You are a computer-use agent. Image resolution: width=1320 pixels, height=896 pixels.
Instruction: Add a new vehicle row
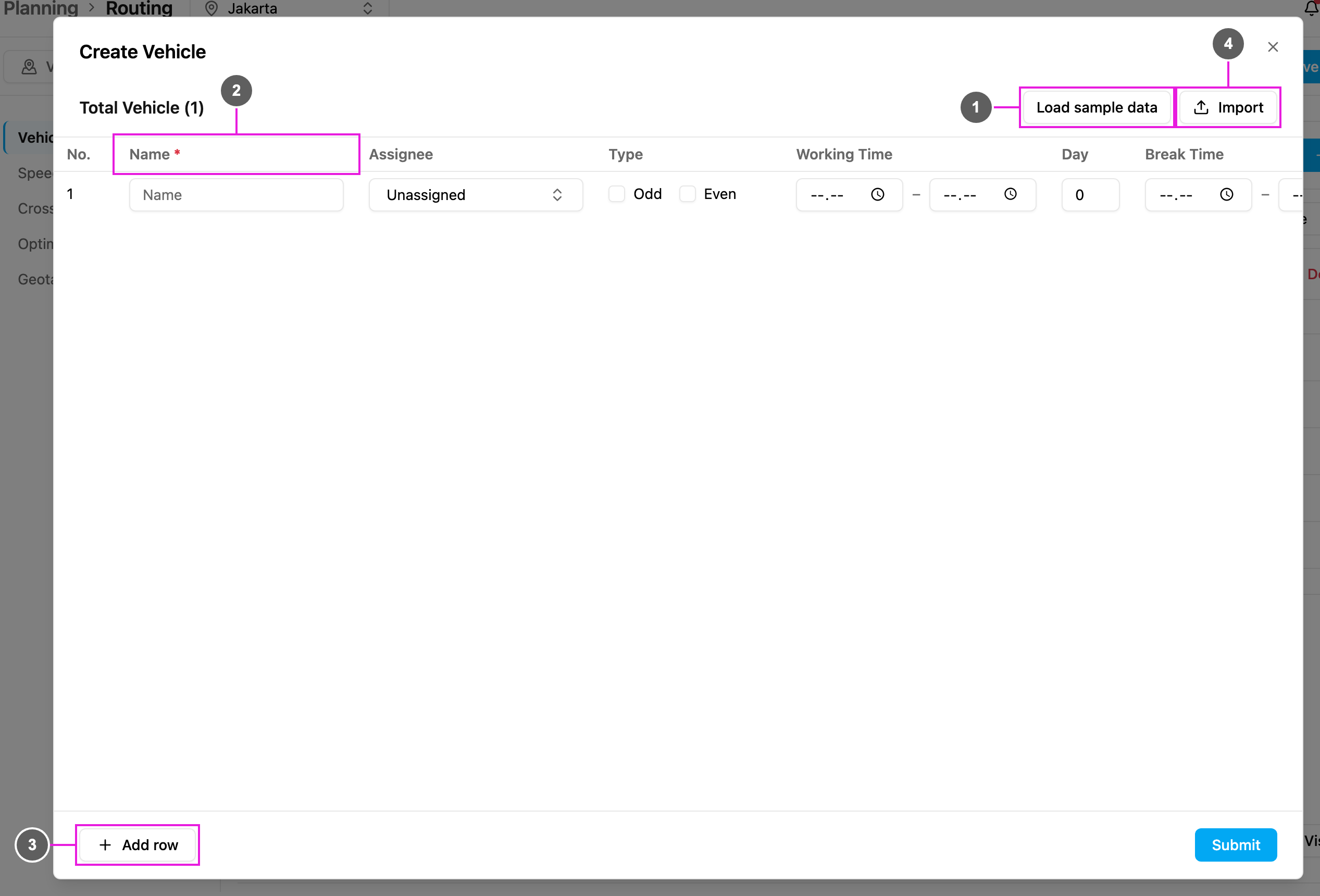click(x=138, y=845)
